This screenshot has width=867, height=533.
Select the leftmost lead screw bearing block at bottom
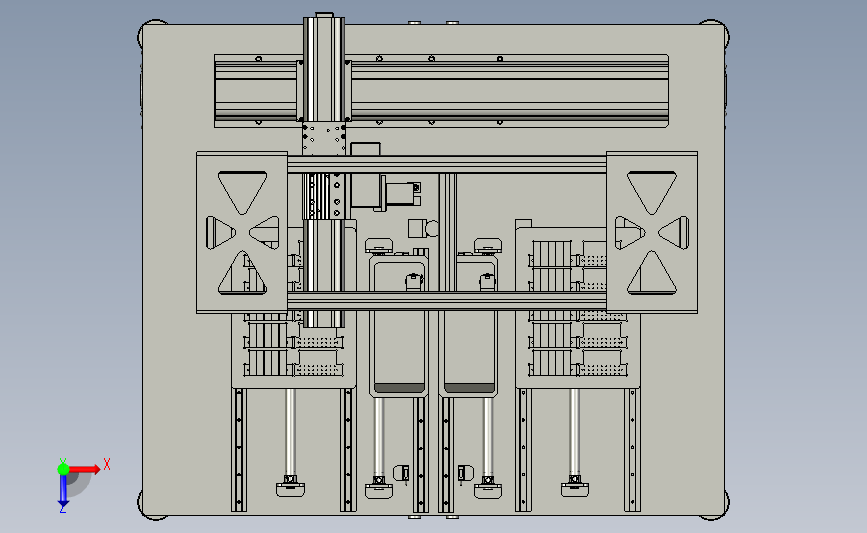pos(290,487)
